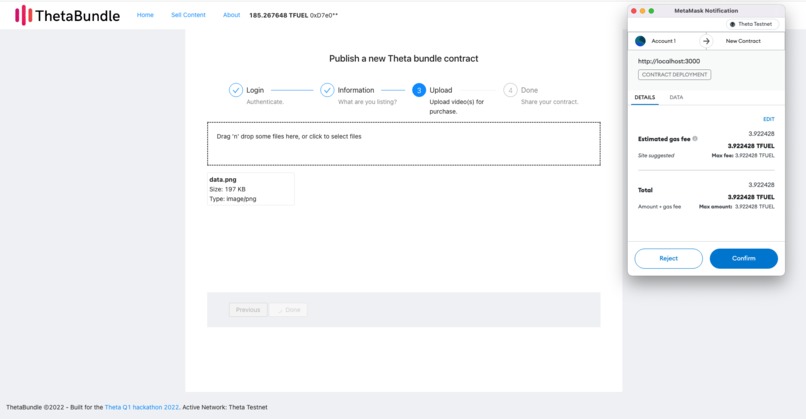The height and width of the screenshot is (419, 806).
Task: Click the Publish a new Theta bundle contract heading
Action: click(x=404, y=59)
